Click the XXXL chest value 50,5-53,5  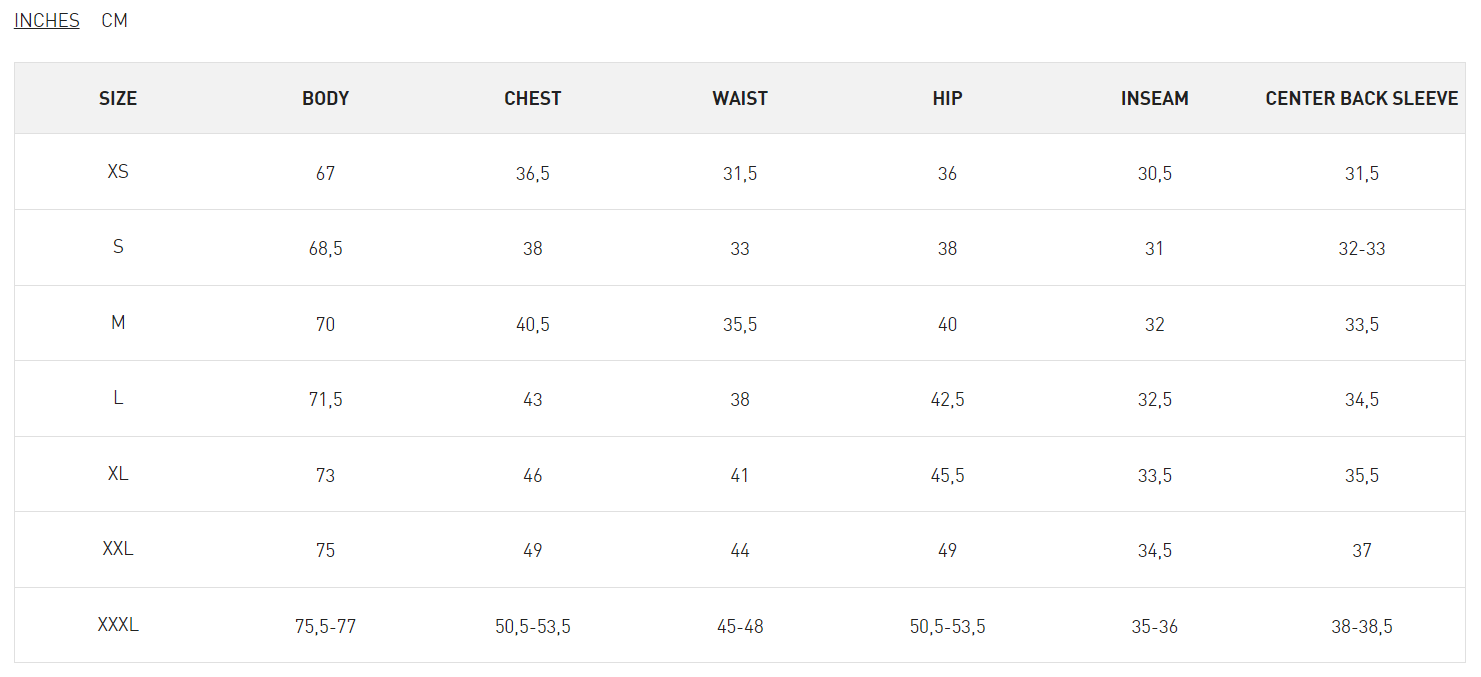(533, 627)
